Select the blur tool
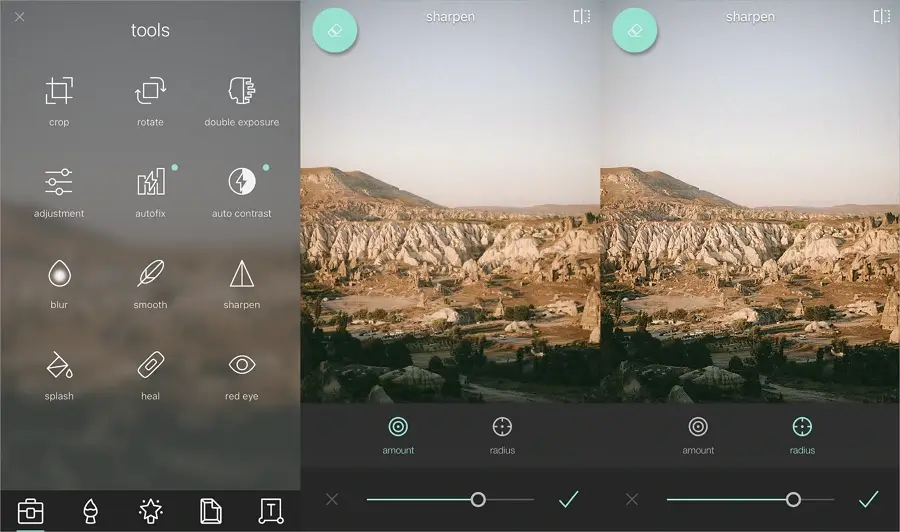The image size is (900, 532). [x=59, y=284]
